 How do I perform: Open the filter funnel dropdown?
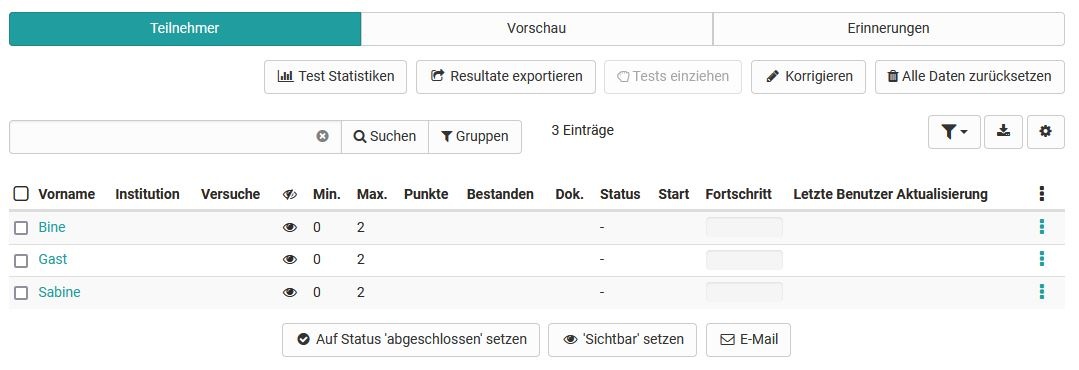tap(954, 132)
